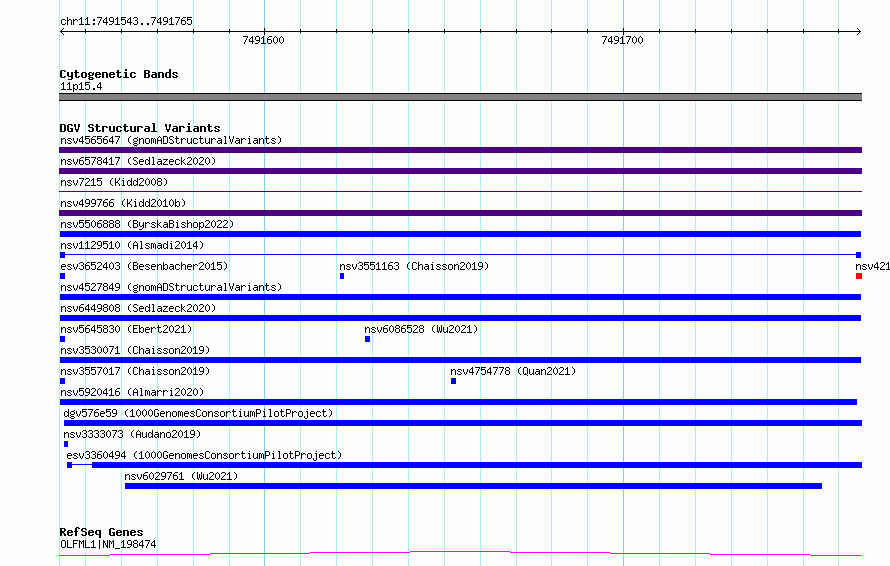Click esv3360494 (1000GenomesConsortiumPilotProject) label
The height and width of the screenshot is (566, 890).
[x=204, y=455]
